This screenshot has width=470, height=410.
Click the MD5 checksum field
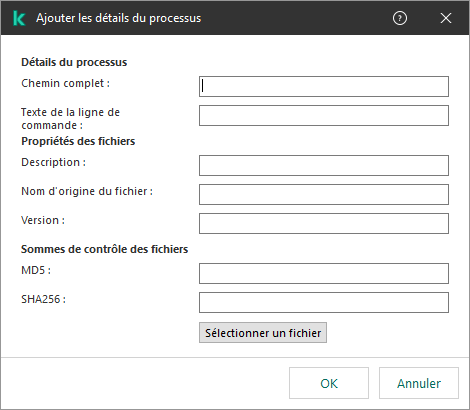point(324,273)
